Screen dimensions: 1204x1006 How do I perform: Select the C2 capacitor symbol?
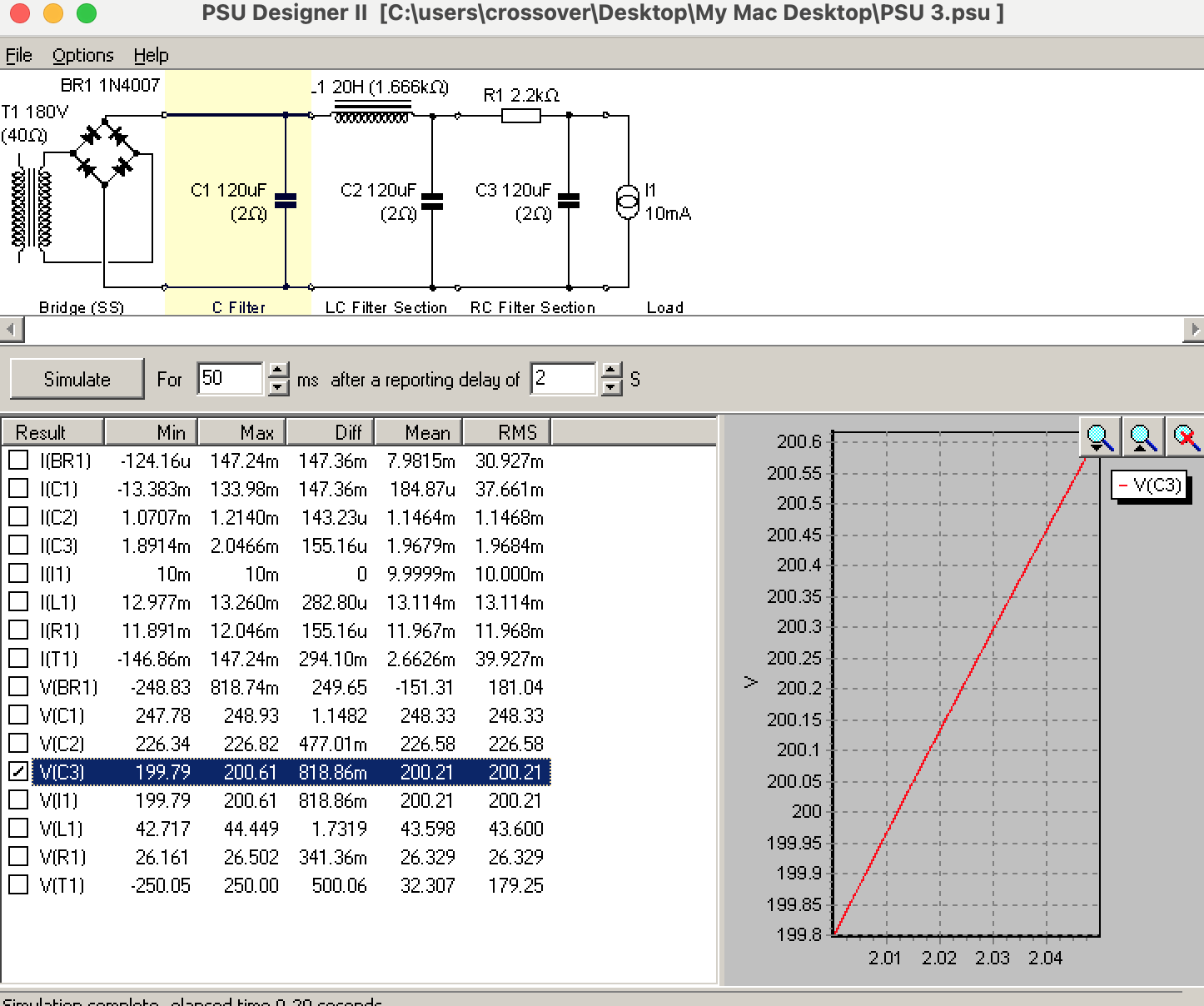point(432,201)
